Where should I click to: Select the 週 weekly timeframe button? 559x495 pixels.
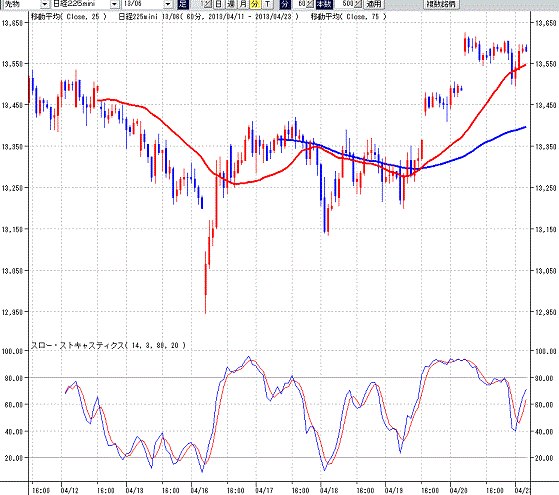click(x=231, y=4)
